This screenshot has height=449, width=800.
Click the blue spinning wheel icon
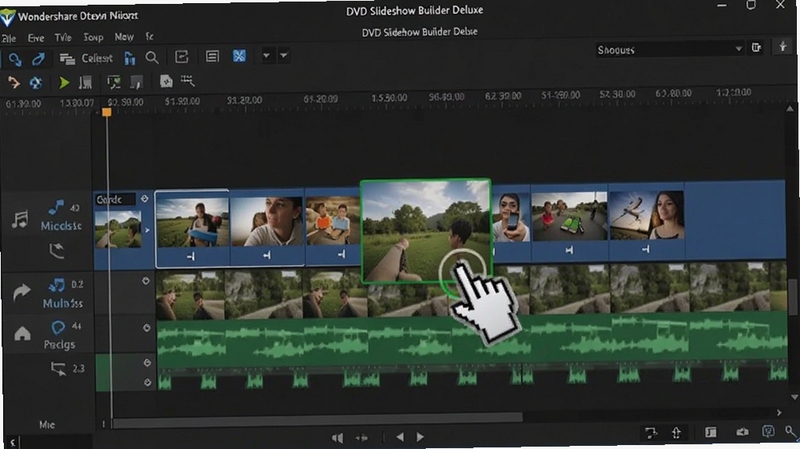36,83
